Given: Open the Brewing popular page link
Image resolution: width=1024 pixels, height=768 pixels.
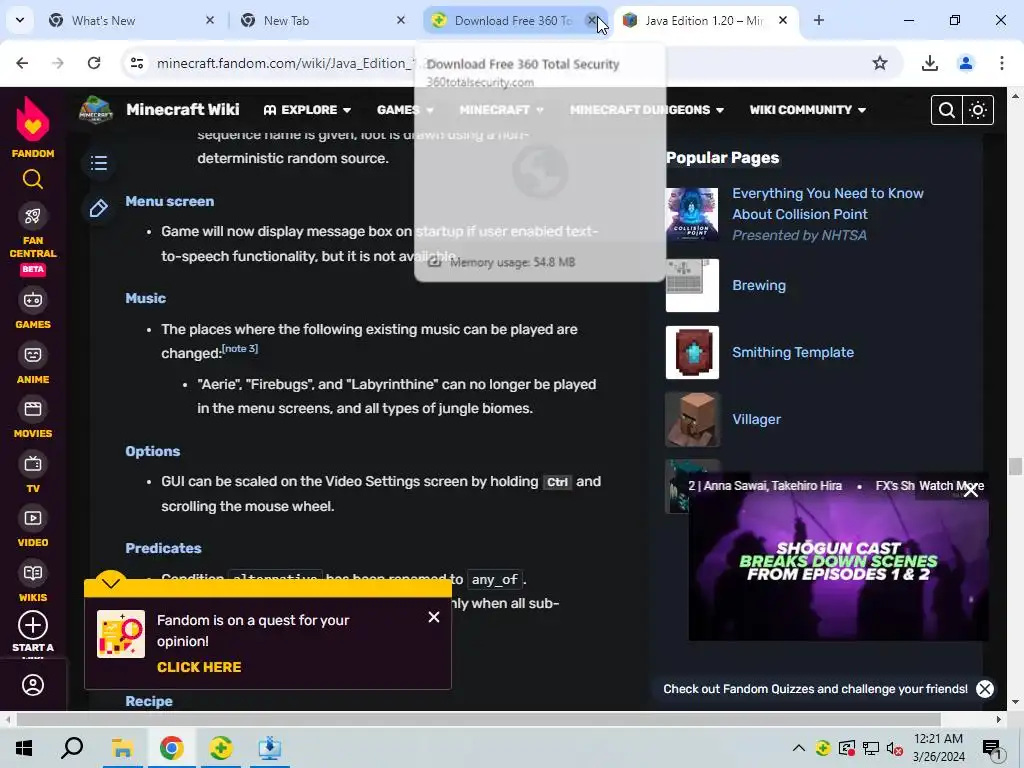Looking at the screenshot, I should click(x=759, y=285).
